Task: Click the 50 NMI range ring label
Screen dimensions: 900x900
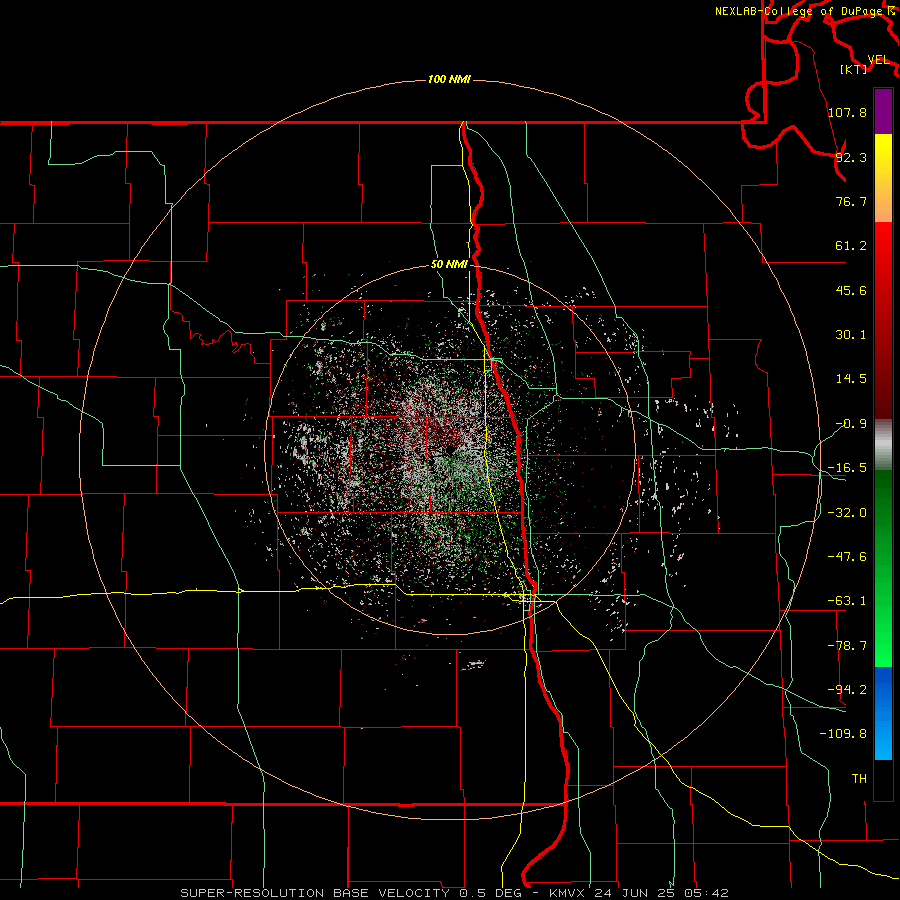Action: point(449,265)
